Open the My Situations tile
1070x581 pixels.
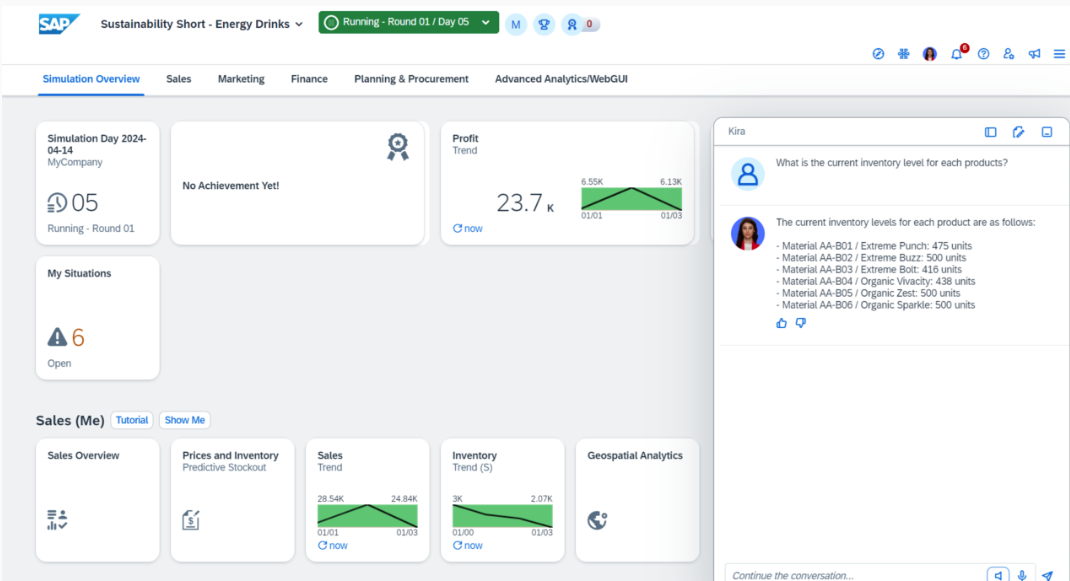point(98,318)
